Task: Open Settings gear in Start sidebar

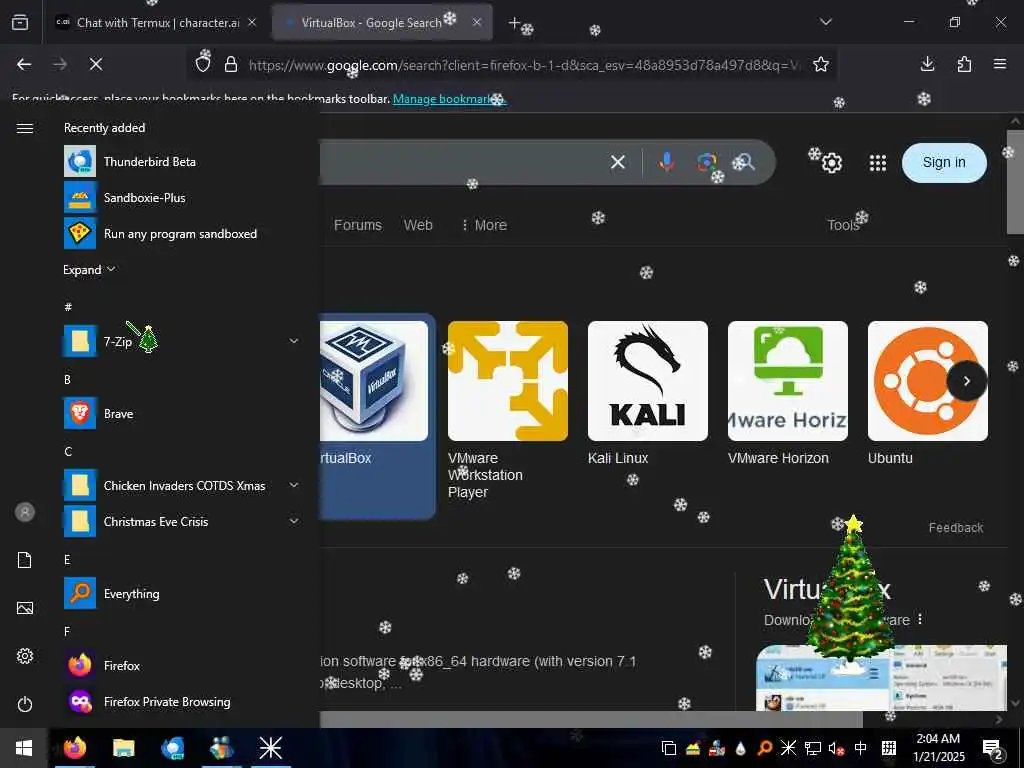Action: [x=25, y=656]
